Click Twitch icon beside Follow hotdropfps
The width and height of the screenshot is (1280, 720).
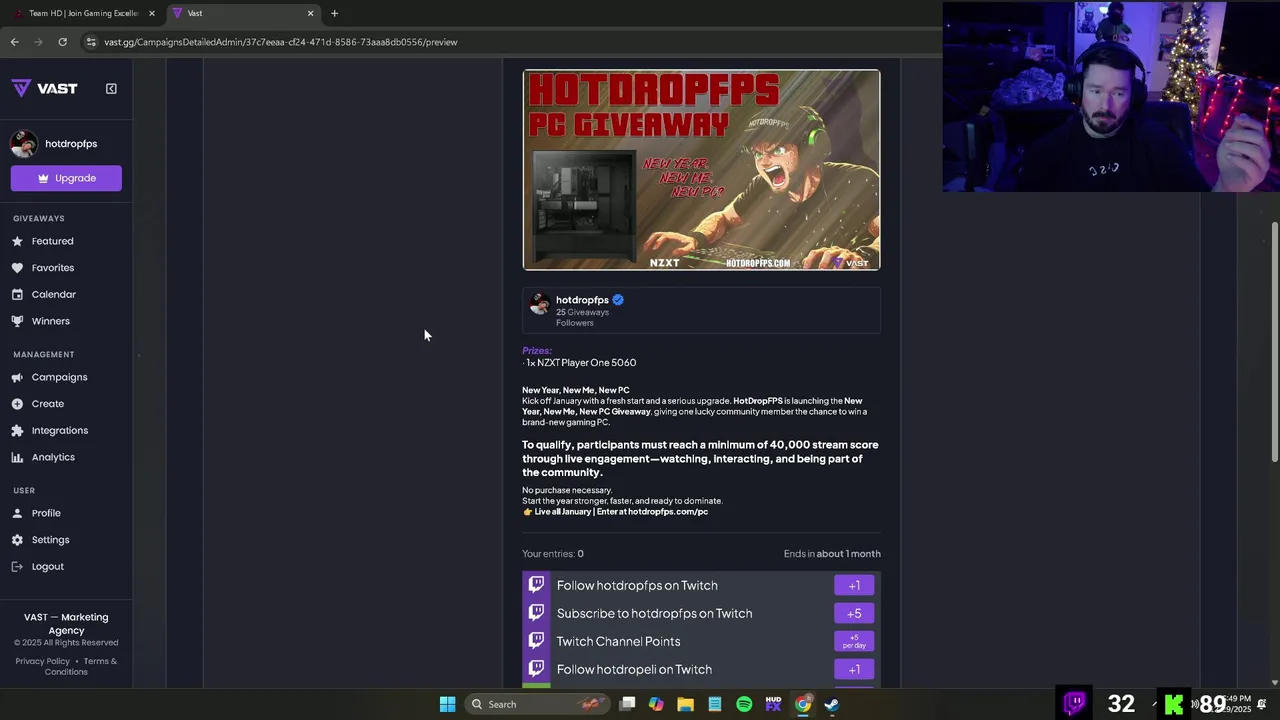(536, 584)
